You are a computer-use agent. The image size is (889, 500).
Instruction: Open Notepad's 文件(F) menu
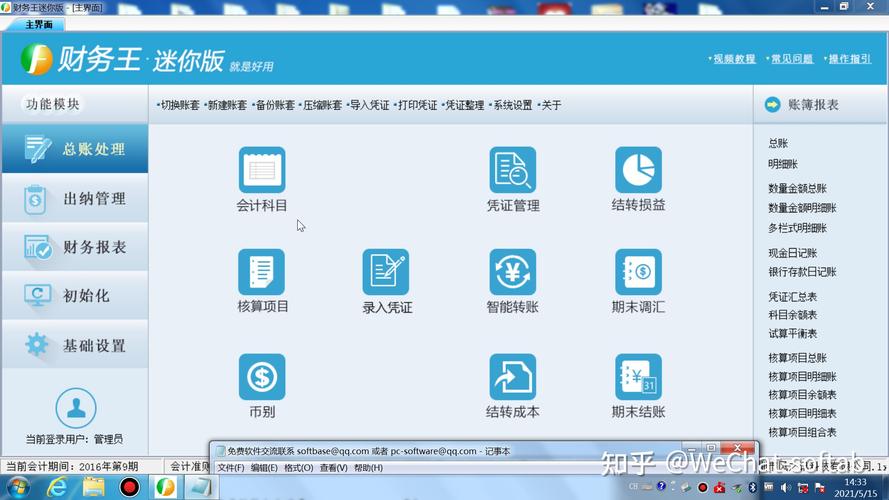click(231, 468)
